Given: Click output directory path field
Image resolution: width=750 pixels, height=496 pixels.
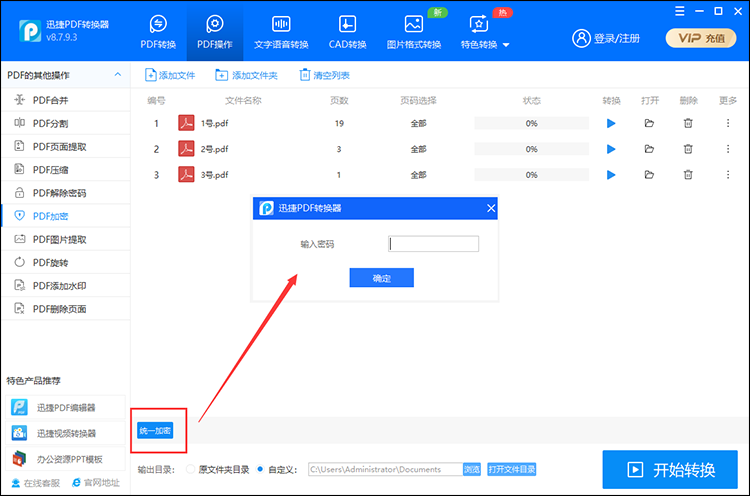Looking at the screenshot, I should [x=386, y=469].
